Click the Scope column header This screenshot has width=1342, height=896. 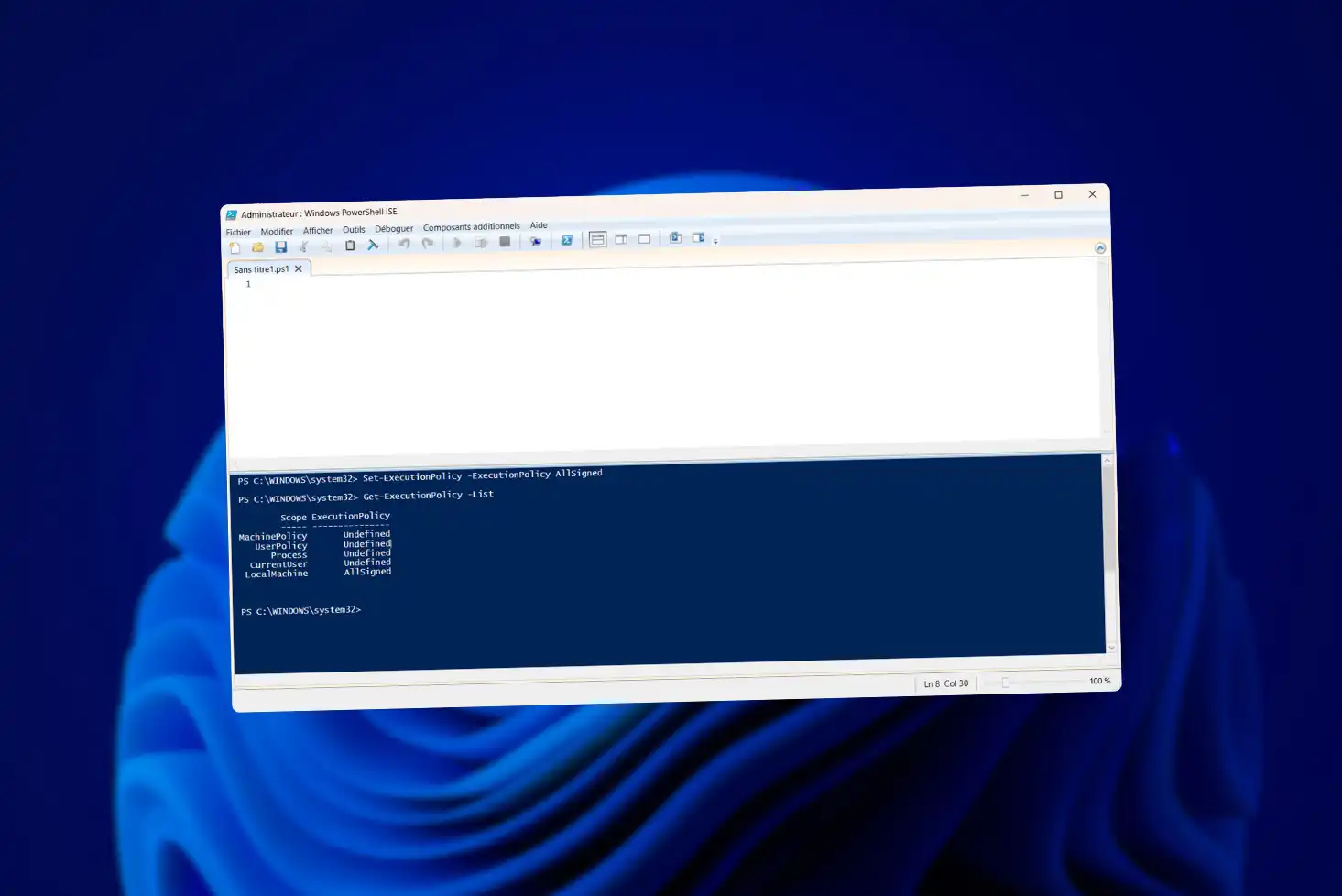tap(293, 518)
